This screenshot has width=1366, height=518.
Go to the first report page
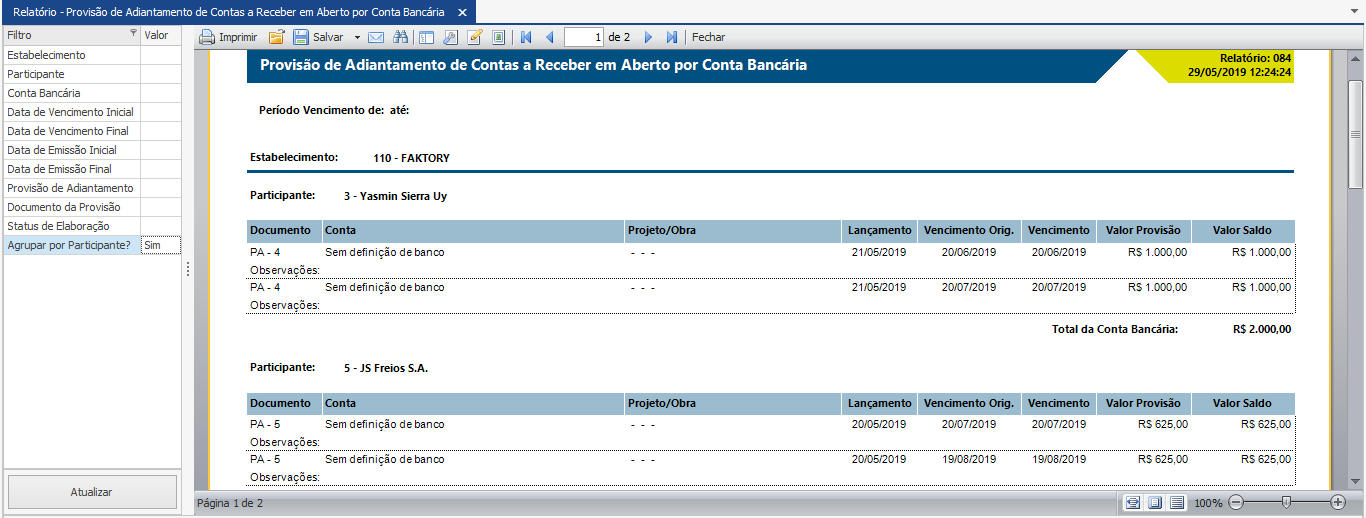526,37
